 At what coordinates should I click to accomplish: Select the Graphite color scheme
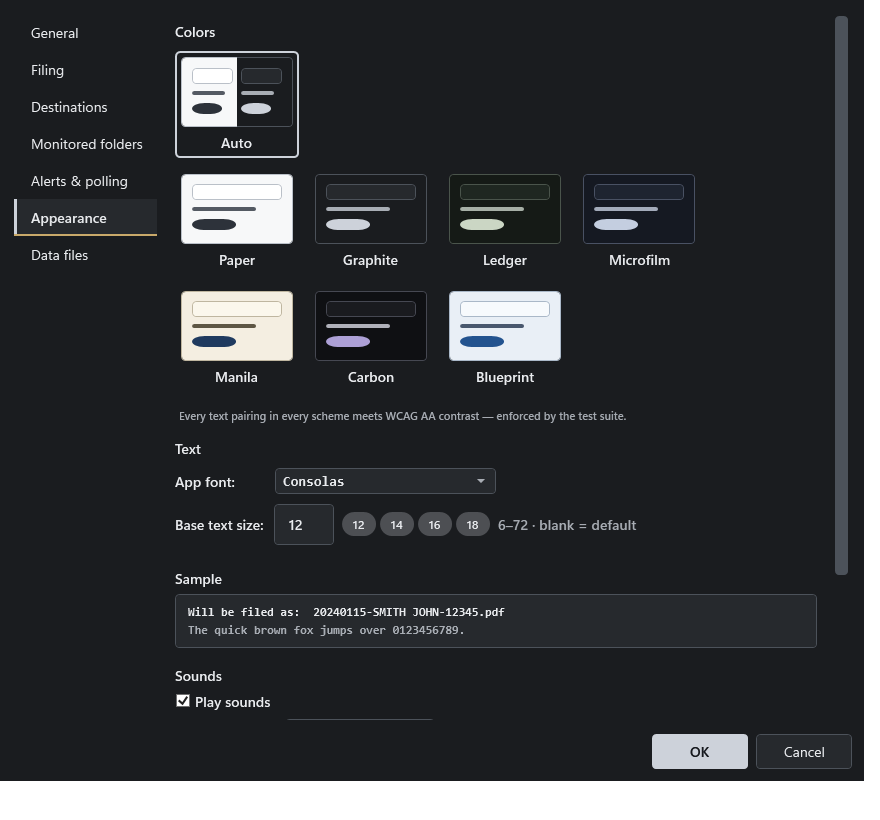click(370, 221)
